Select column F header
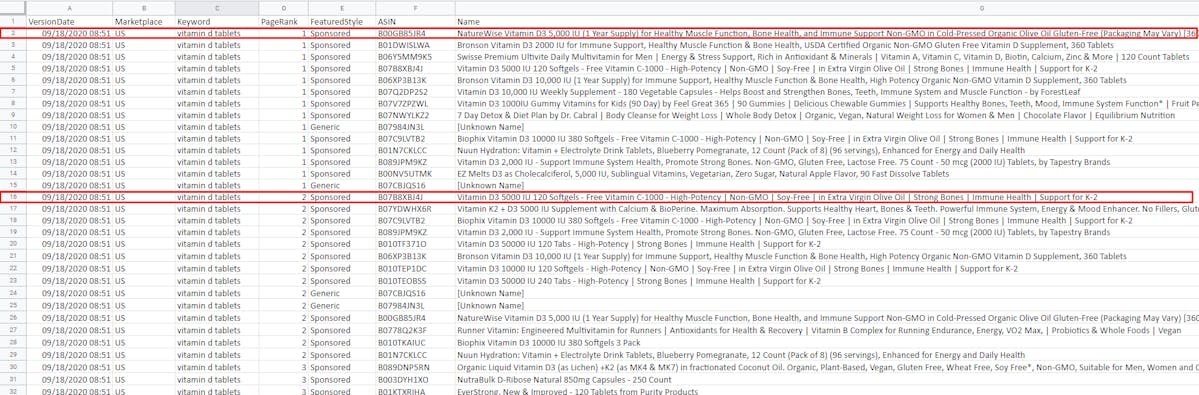 (415, 8)
